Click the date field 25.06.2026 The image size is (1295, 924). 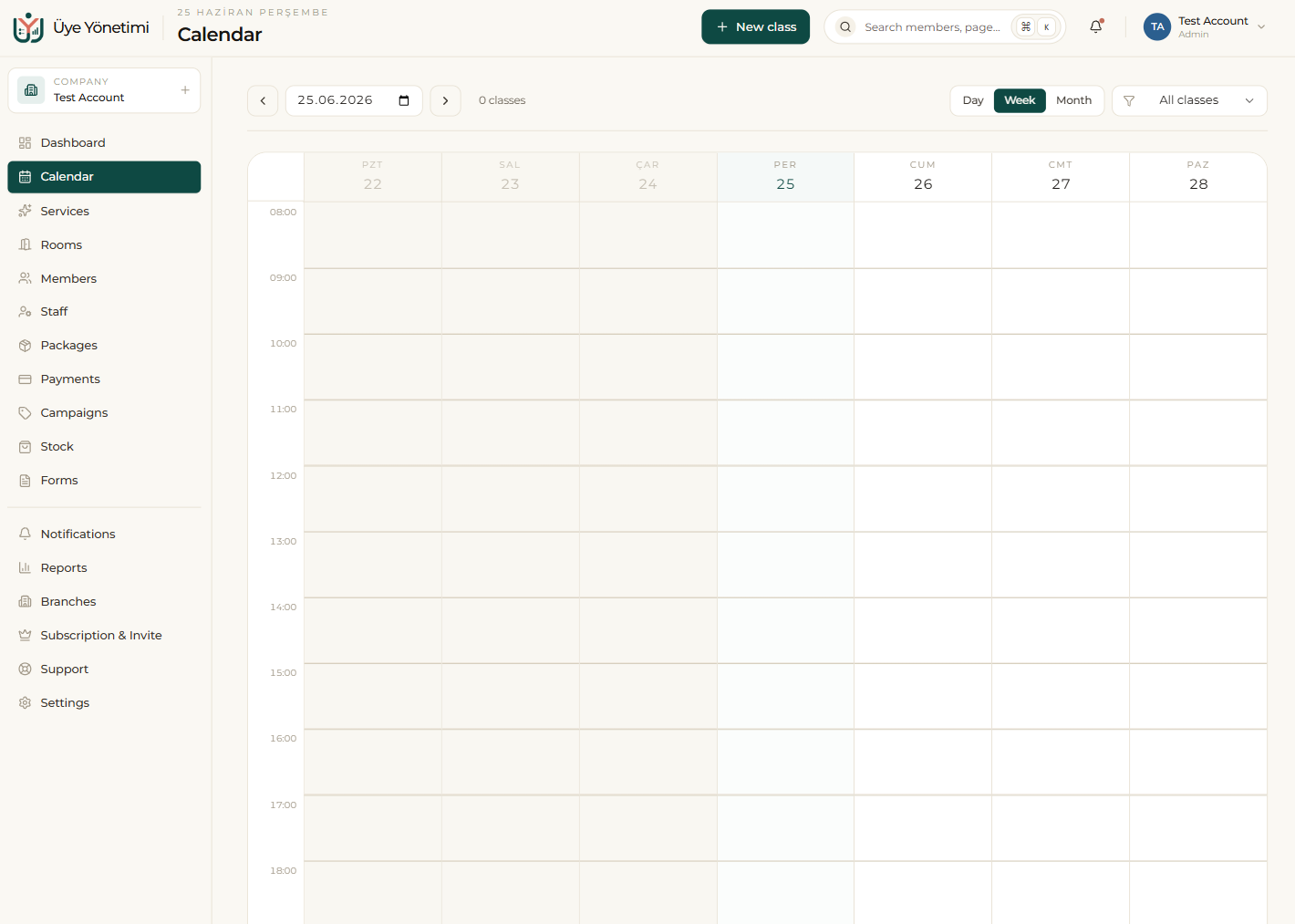354,100
